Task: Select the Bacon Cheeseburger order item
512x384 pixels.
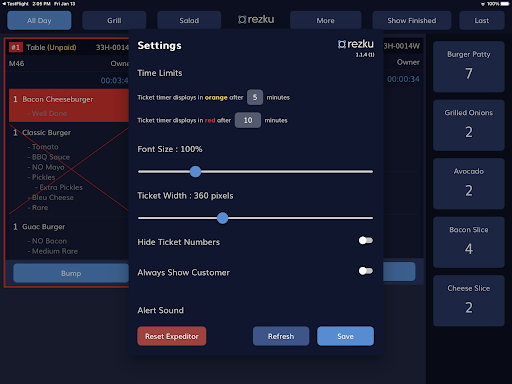Action: [69, 105]
